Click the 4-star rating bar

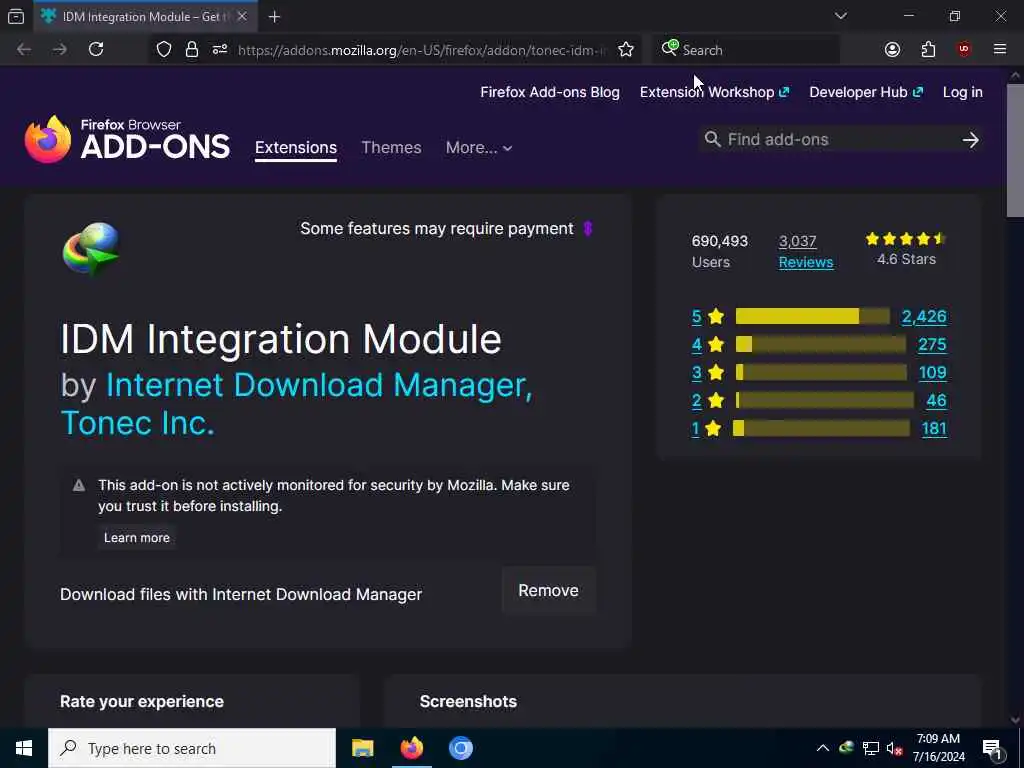click(x=821, y=344)
